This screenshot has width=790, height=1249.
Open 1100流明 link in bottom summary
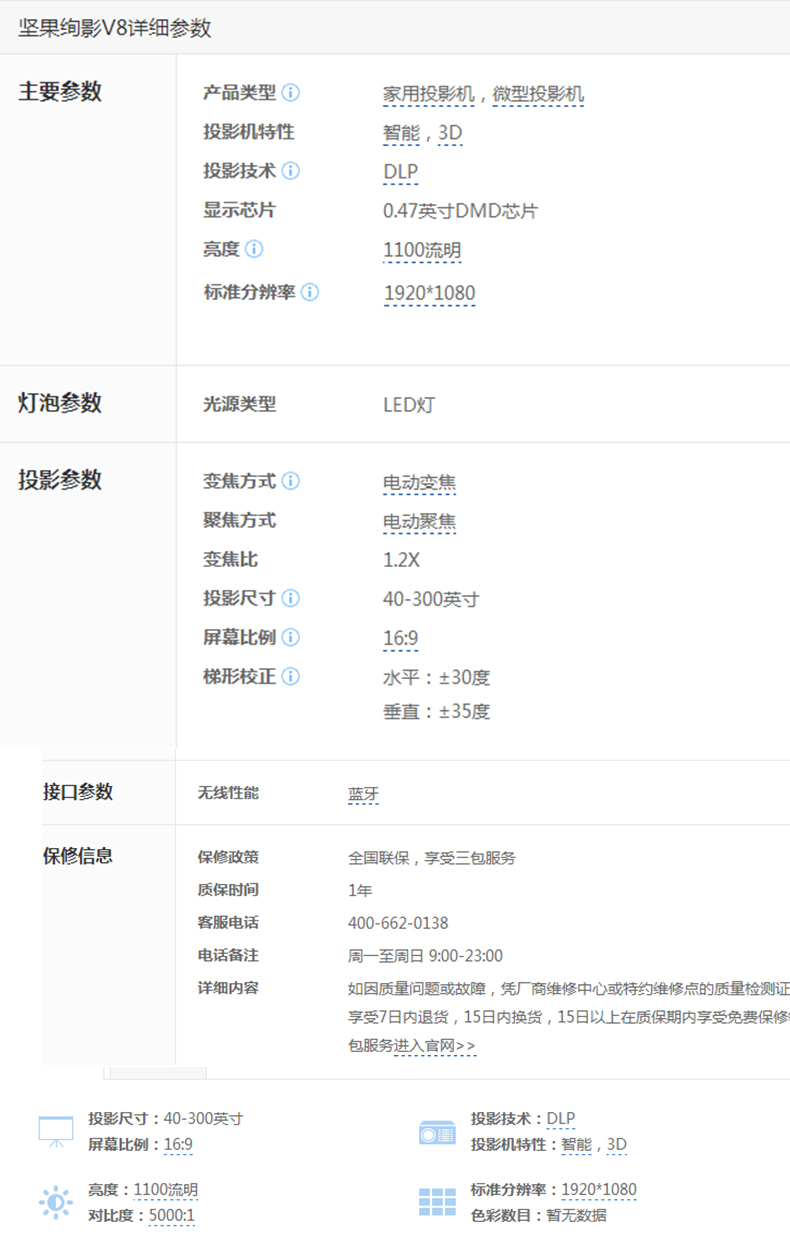point(165,1190)
